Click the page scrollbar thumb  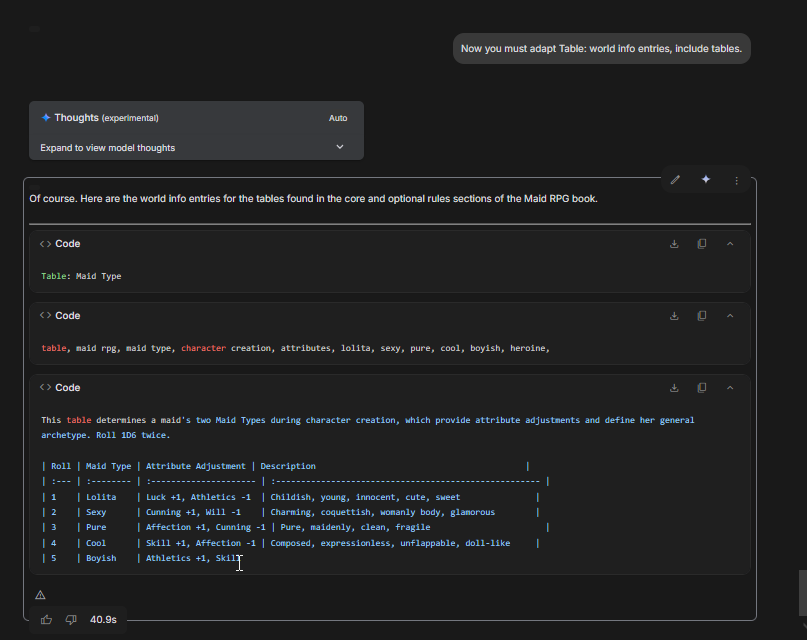802,593
